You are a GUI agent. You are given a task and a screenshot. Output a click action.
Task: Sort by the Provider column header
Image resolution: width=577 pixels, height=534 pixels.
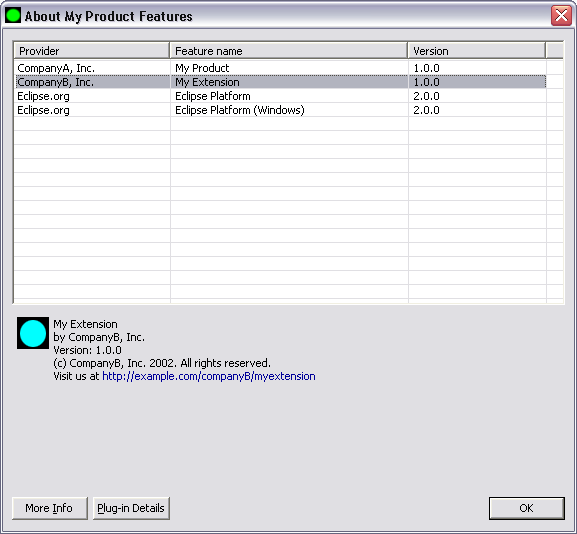point(92,51)
